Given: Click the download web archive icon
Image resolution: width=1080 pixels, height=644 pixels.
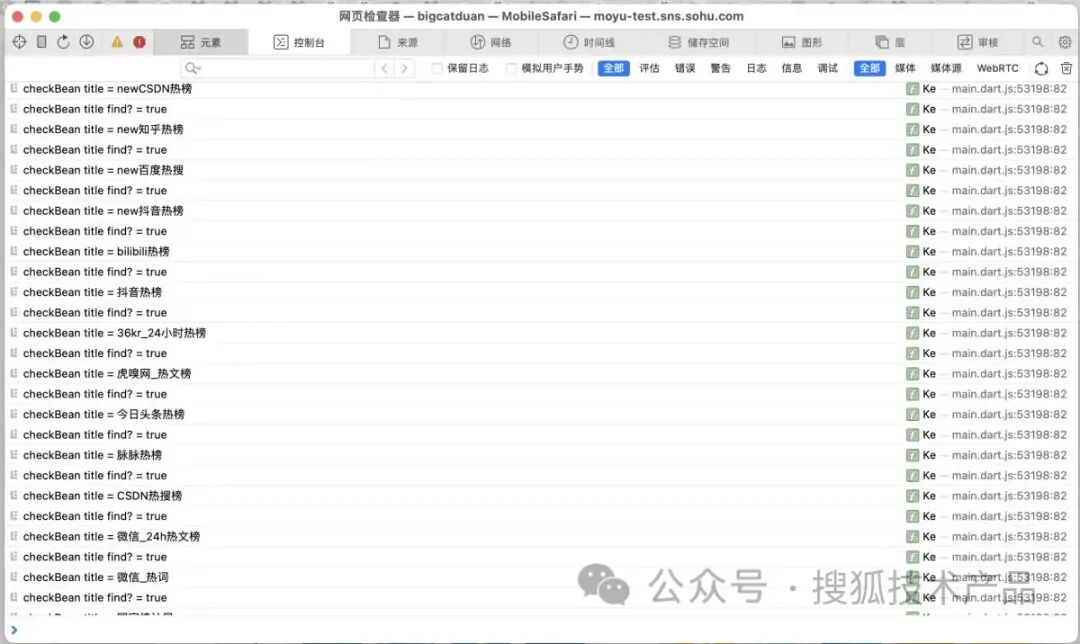Looking at the screenshot, I should pyautogui.click(x=87, y=42).
